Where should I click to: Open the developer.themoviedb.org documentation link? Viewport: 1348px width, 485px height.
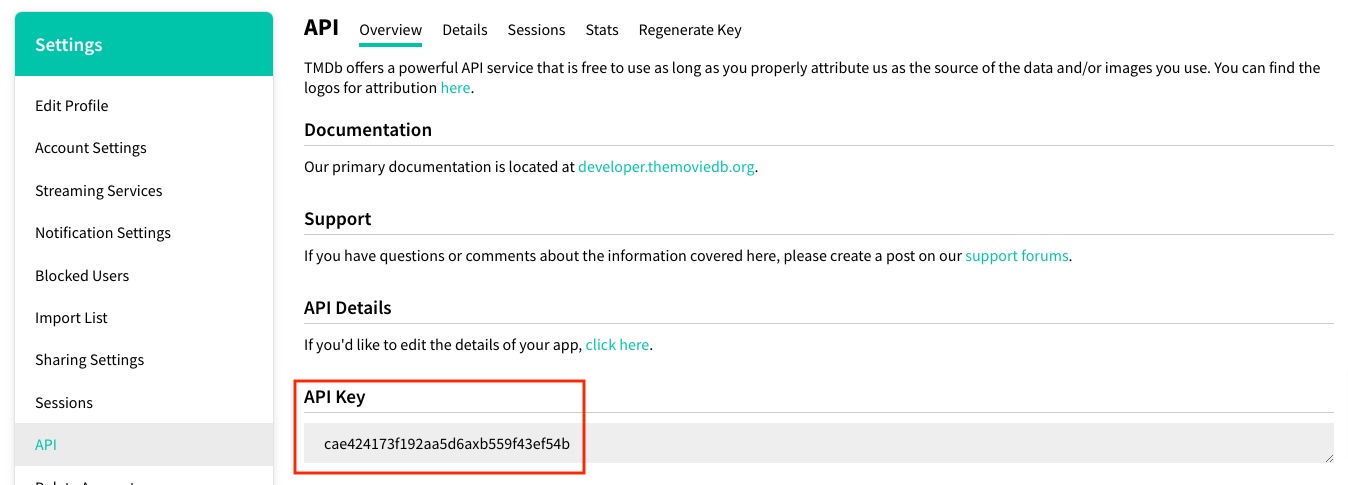(665, 167)
